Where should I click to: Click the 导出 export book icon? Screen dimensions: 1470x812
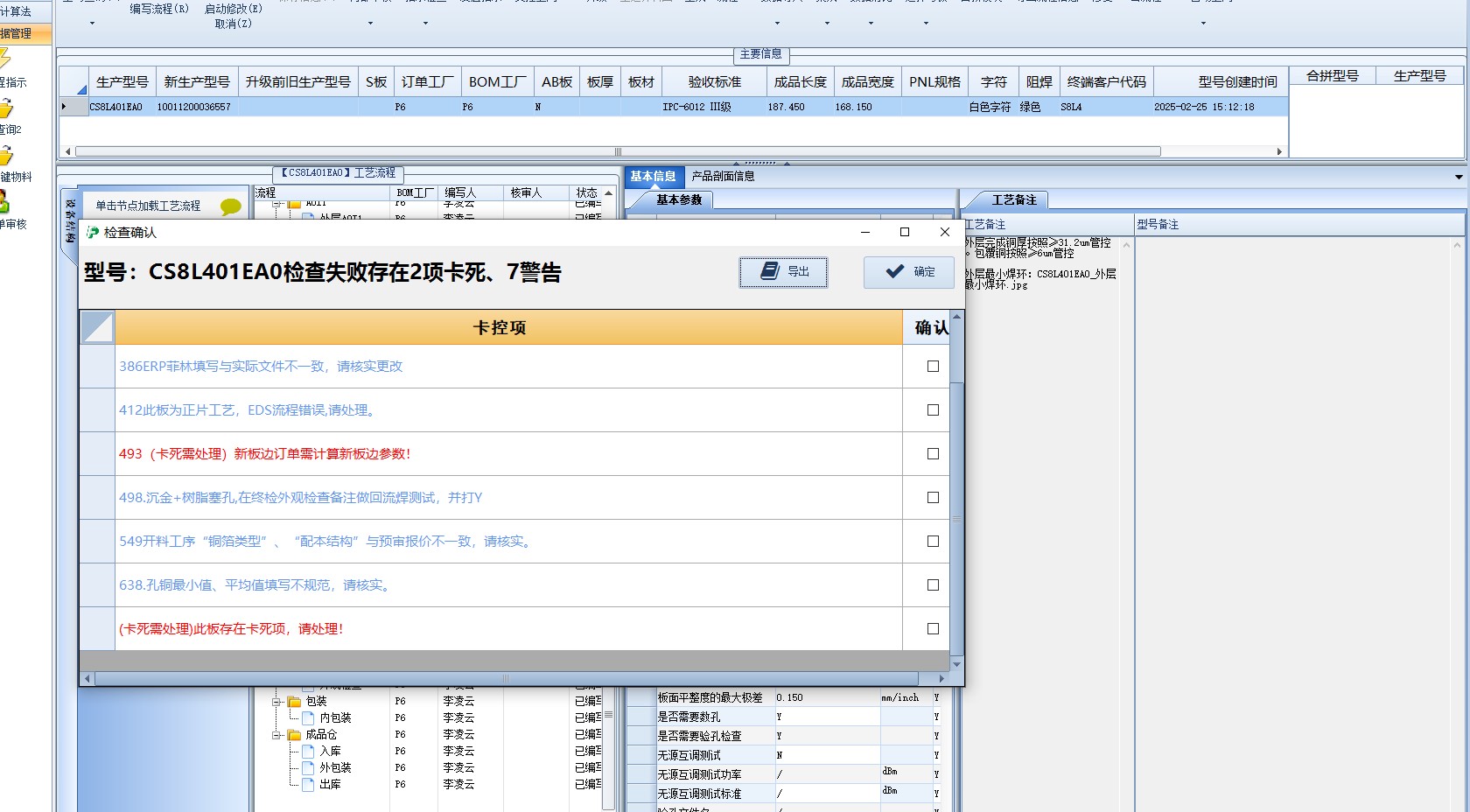[769, 271]
